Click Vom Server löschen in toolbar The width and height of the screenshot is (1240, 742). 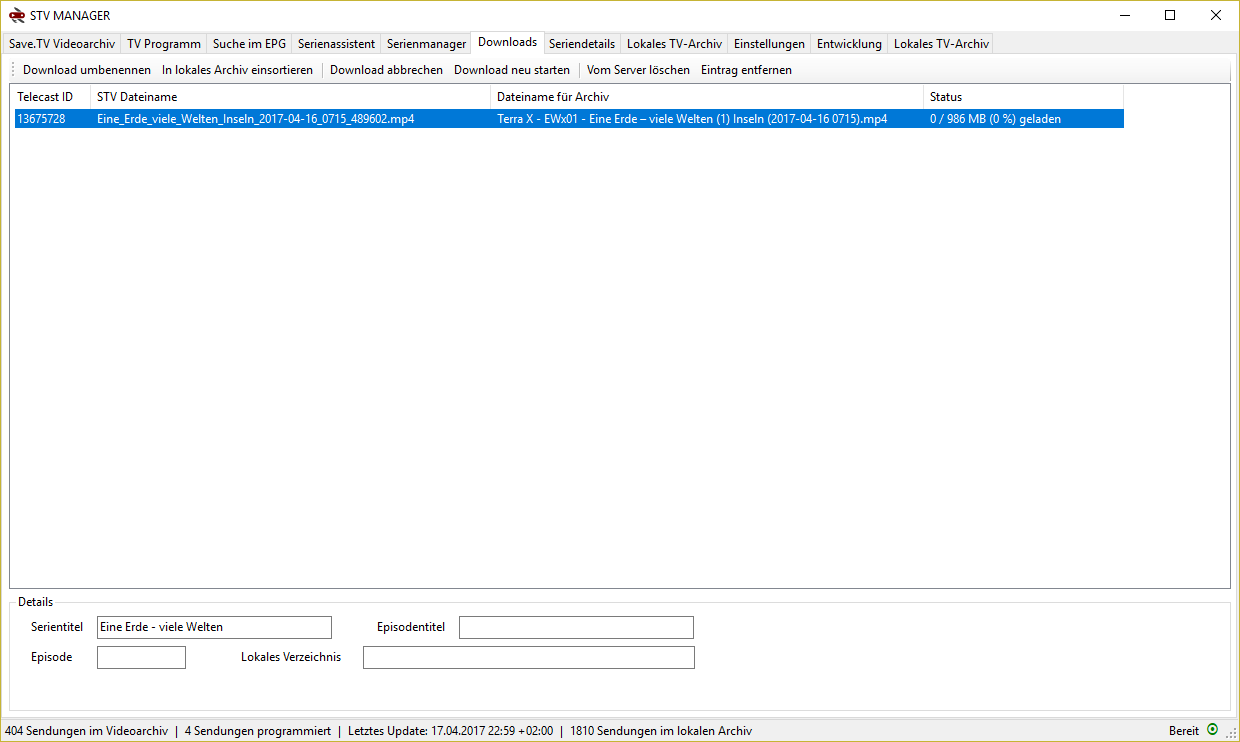tap(637, 70)
